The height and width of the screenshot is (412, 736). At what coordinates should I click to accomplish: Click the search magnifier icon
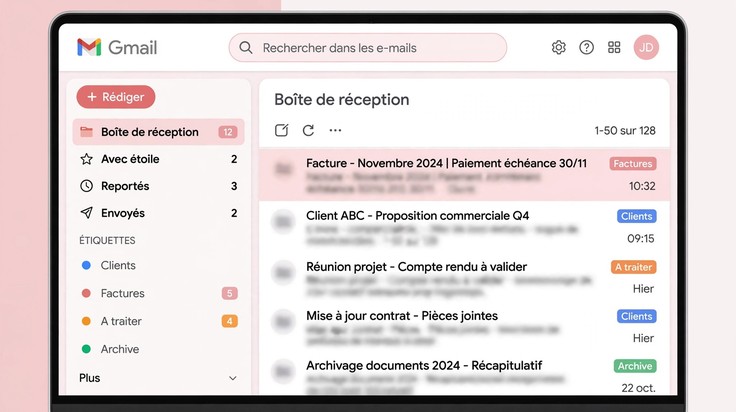(x=245, y=47)
